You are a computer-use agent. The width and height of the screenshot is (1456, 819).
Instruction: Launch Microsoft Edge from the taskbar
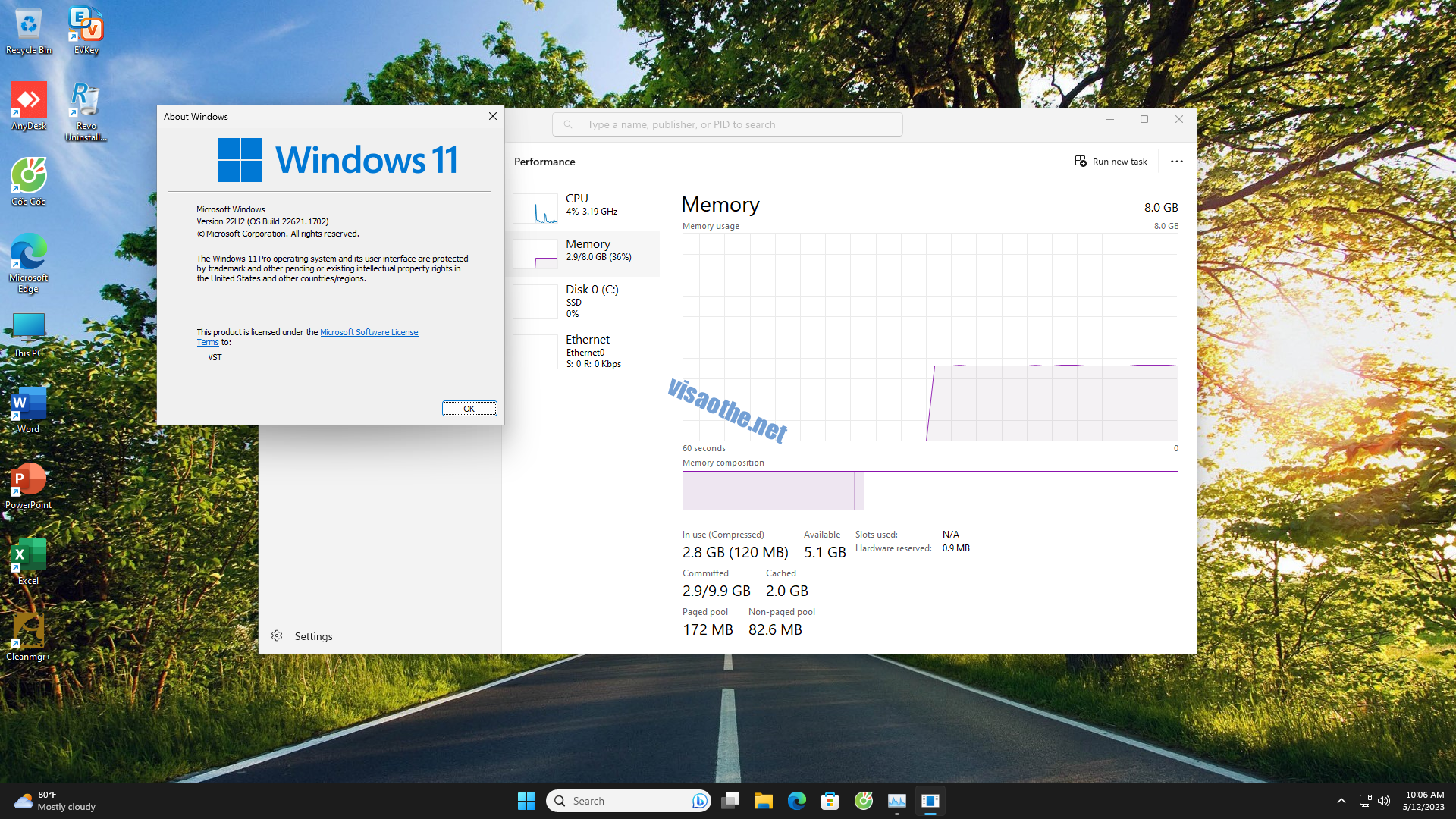797,801
